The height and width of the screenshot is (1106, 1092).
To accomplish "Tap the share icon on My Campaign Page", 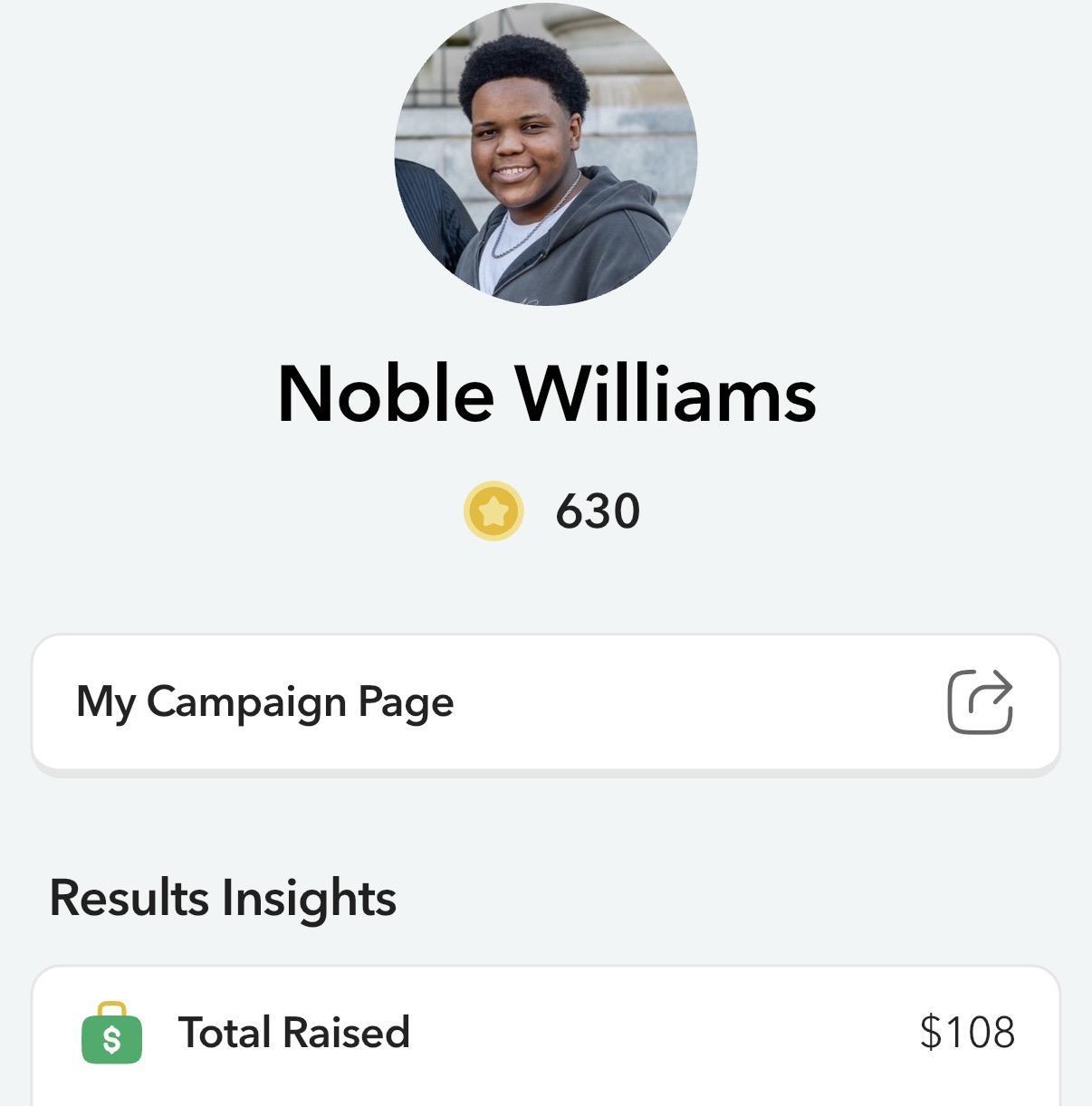I will [x=980, y=701].
